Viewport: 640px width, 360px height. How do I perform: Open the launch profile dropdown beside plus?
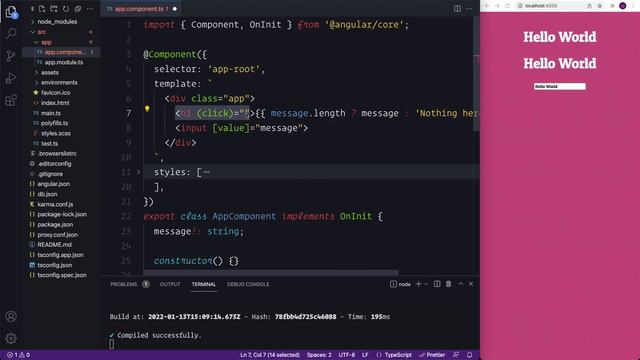(x=426, y=284)
